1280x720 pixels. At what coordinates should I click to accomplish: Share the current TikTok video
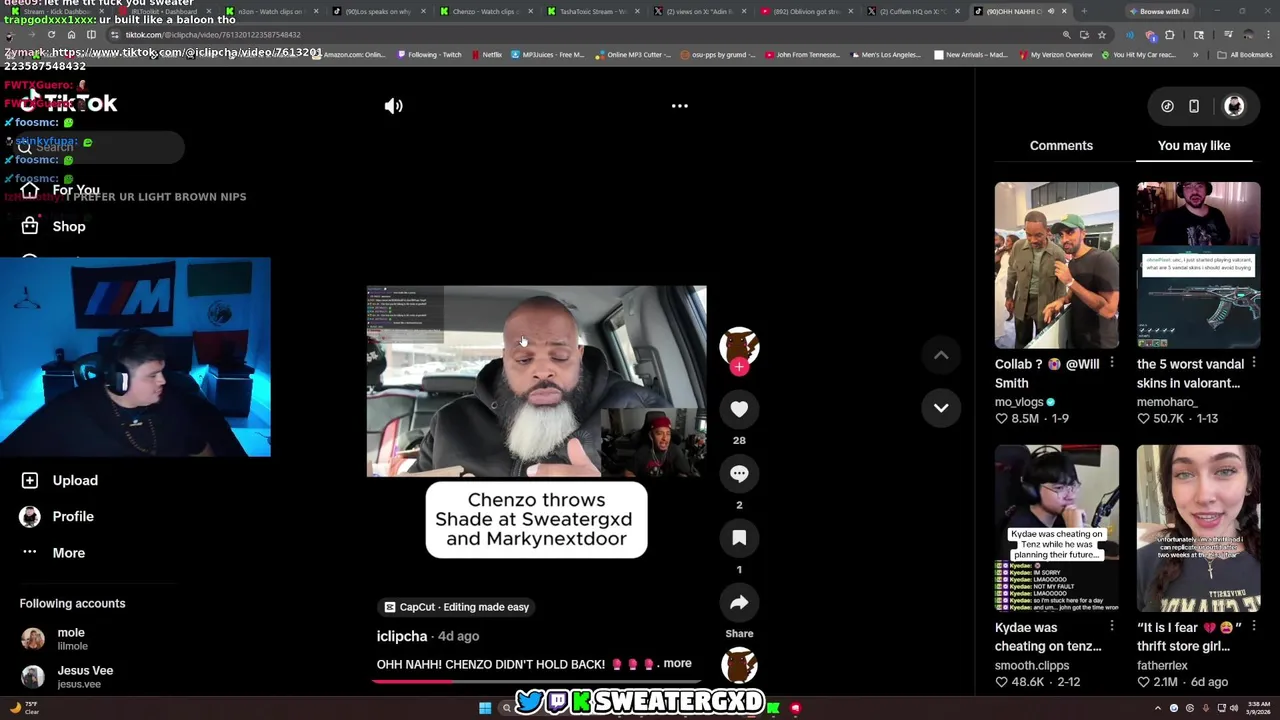739,602
